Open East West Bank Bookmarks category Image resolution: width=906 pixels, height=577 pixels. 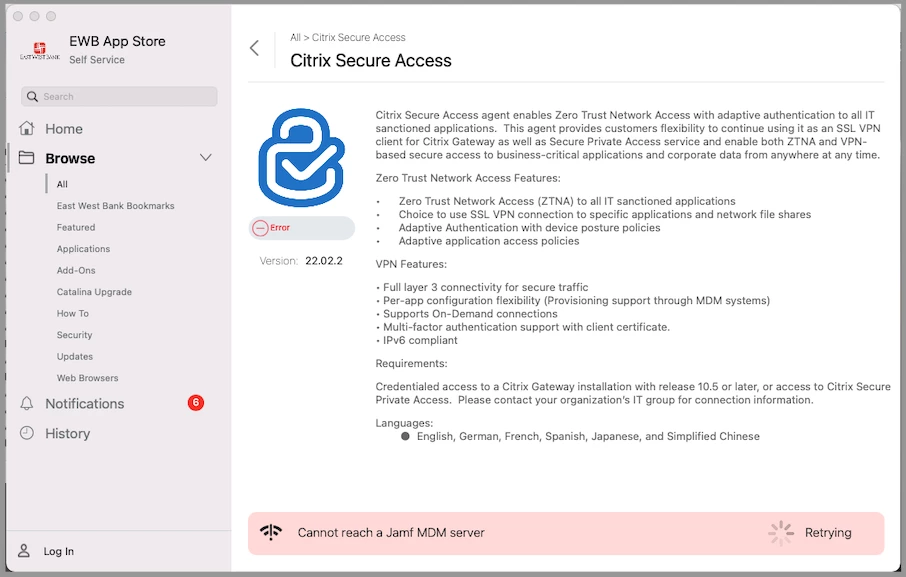pos(116,206)
